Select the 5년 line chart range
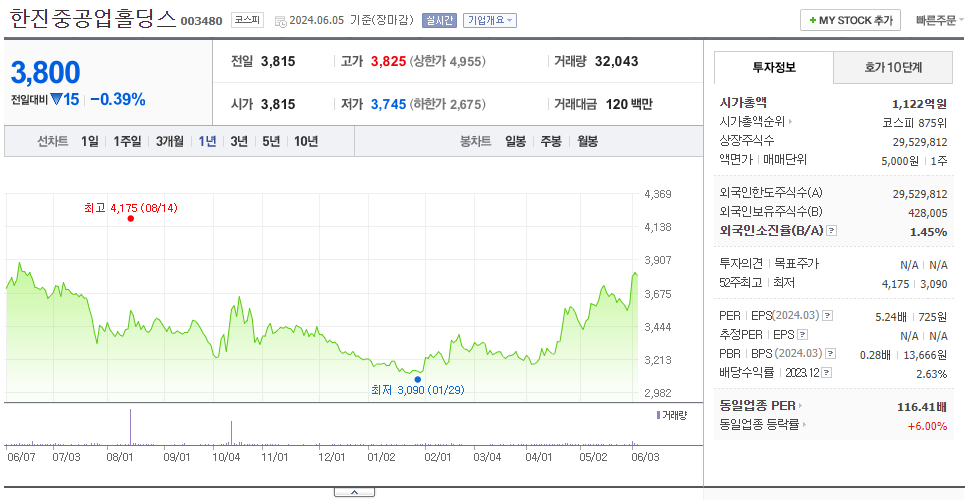This screenshot has height=500, width=968. point(271,141)
